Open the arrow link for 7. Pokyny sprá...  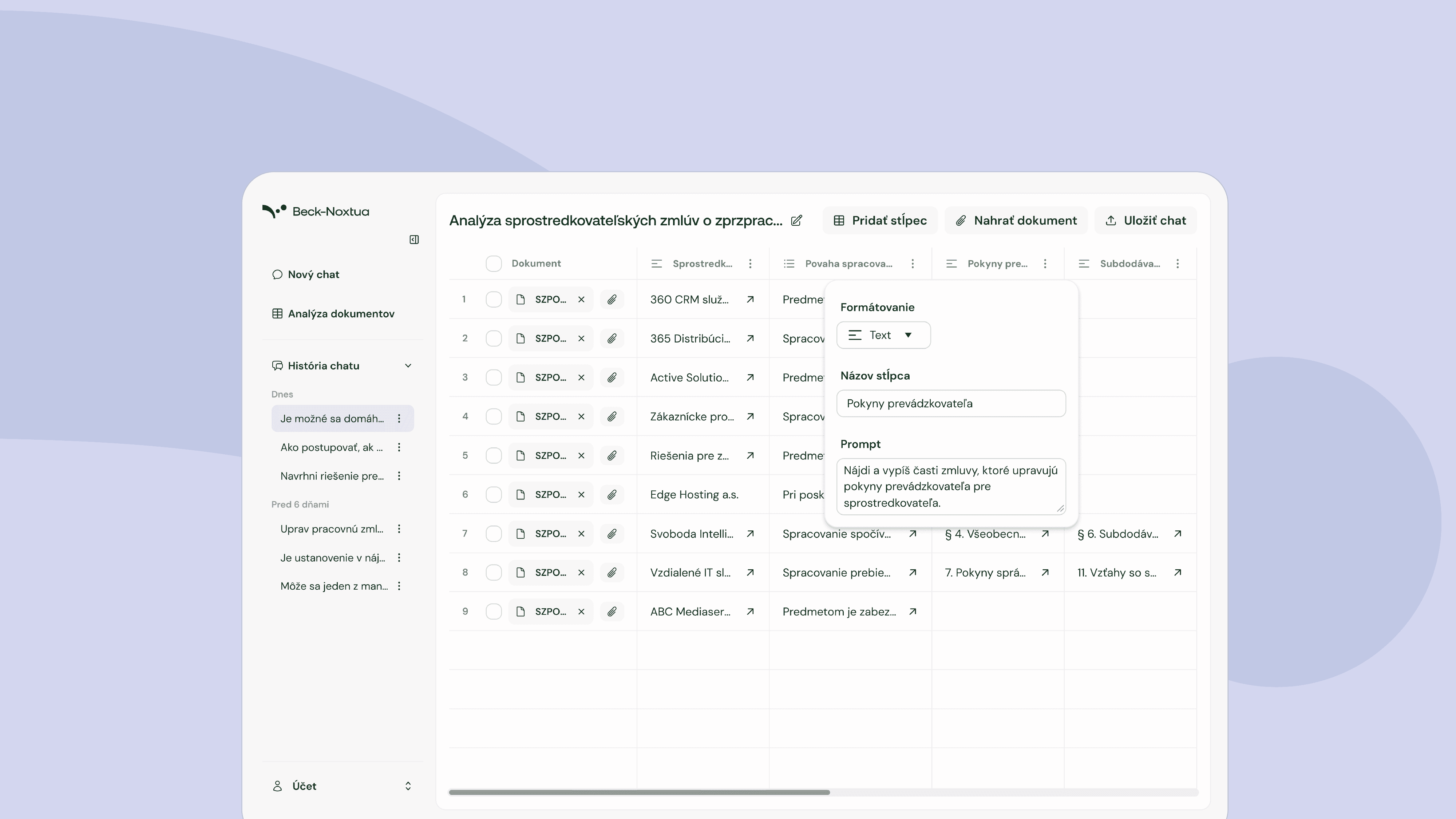pos(1045,573)
